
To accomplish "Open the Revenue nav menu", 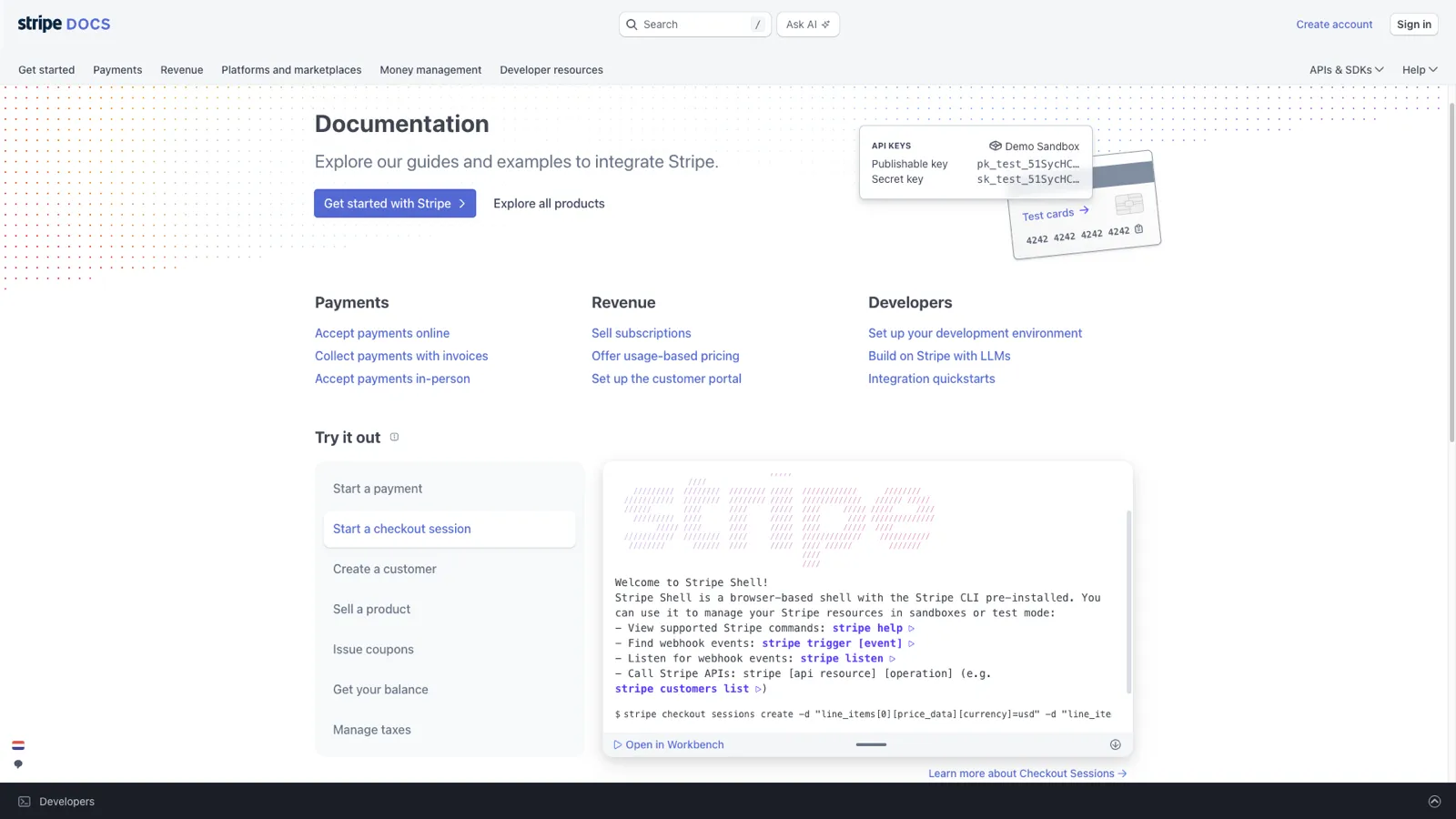I will (182, 70).
